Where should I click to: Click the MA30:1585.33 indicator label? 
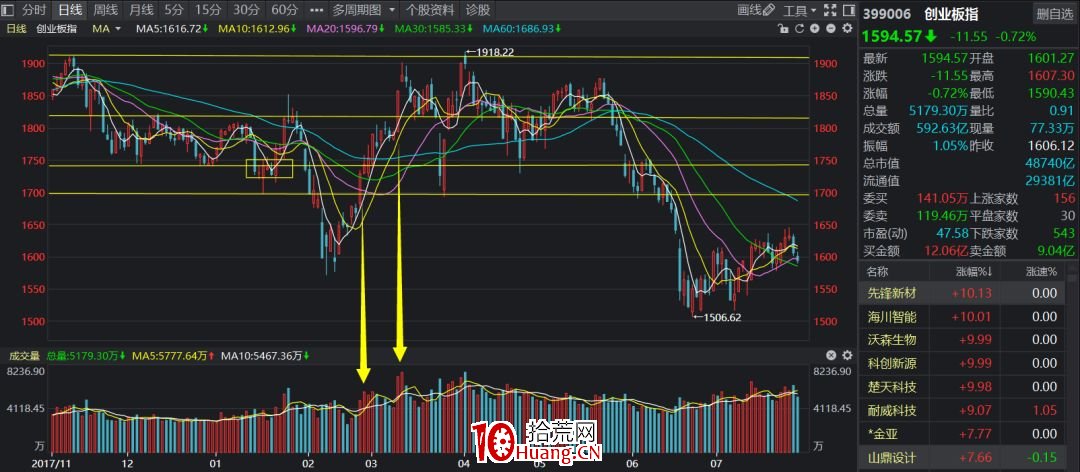tap(434, 28)
